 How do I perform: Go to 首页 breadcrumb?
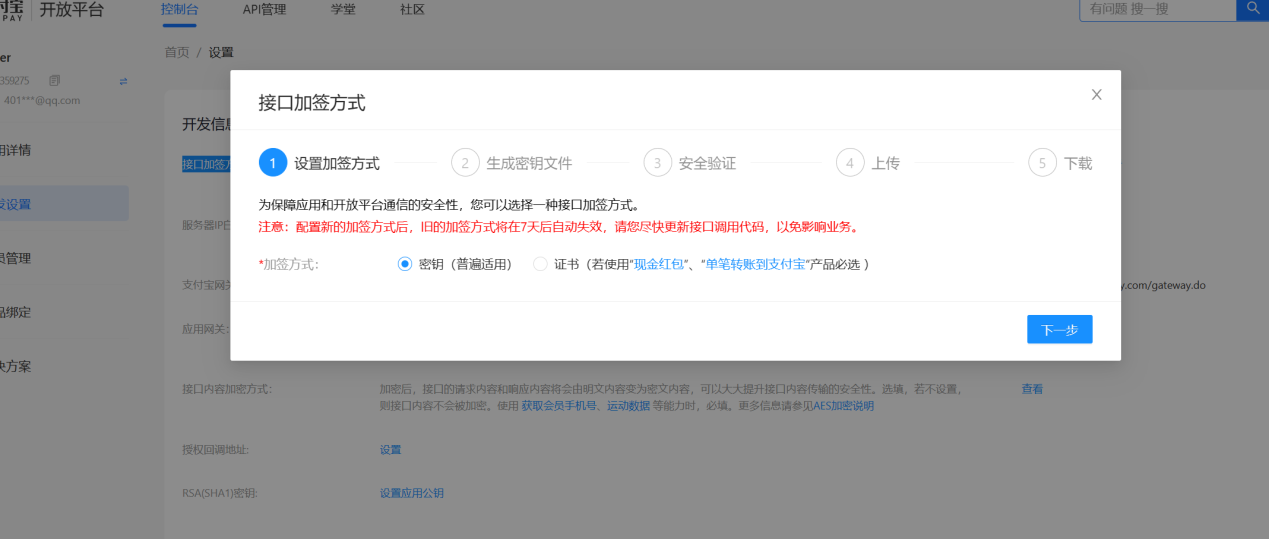pos(177,52)
